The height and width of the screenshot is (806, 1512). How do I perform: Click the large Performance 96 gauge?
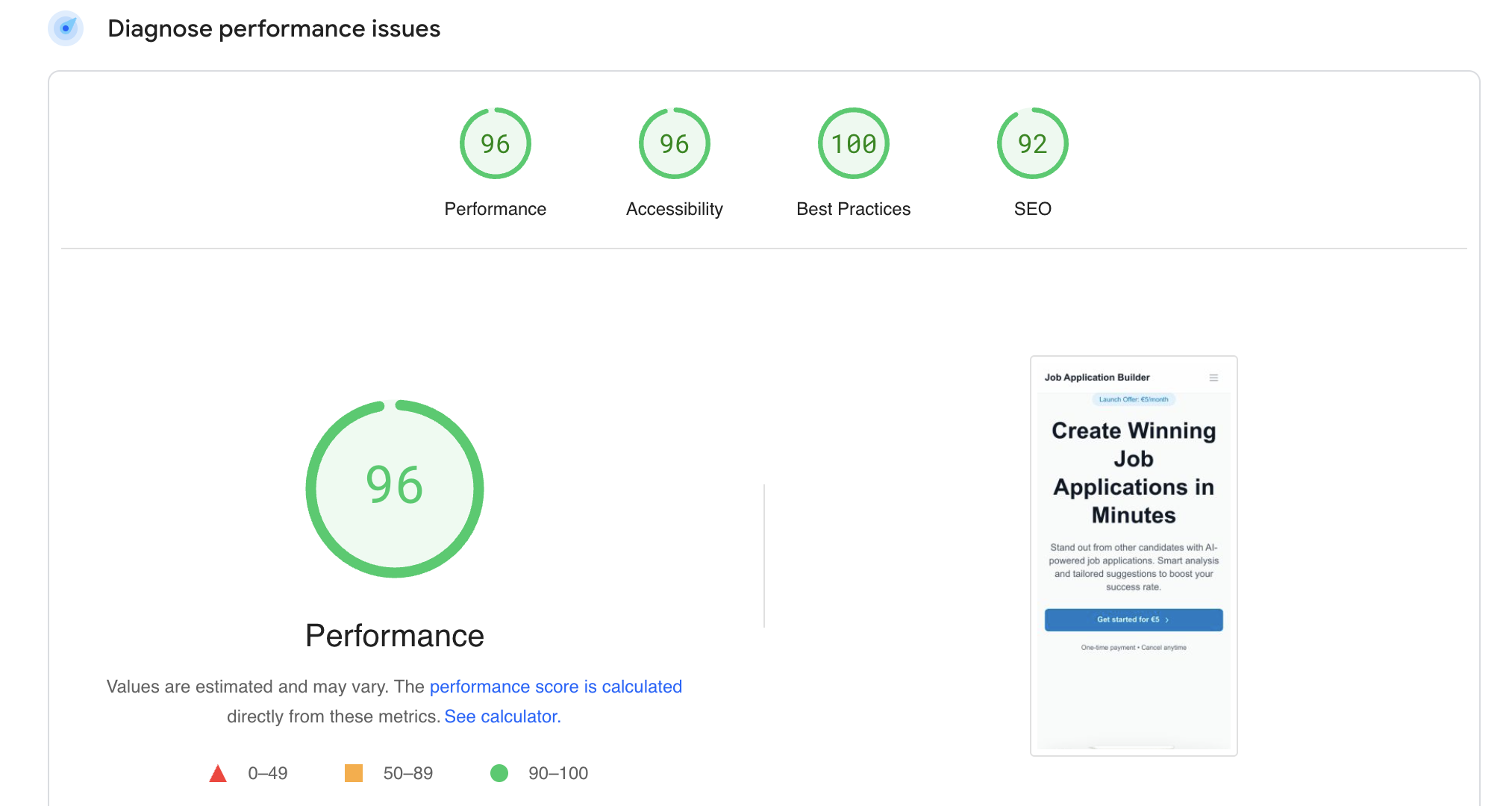[x=395, y=488]
